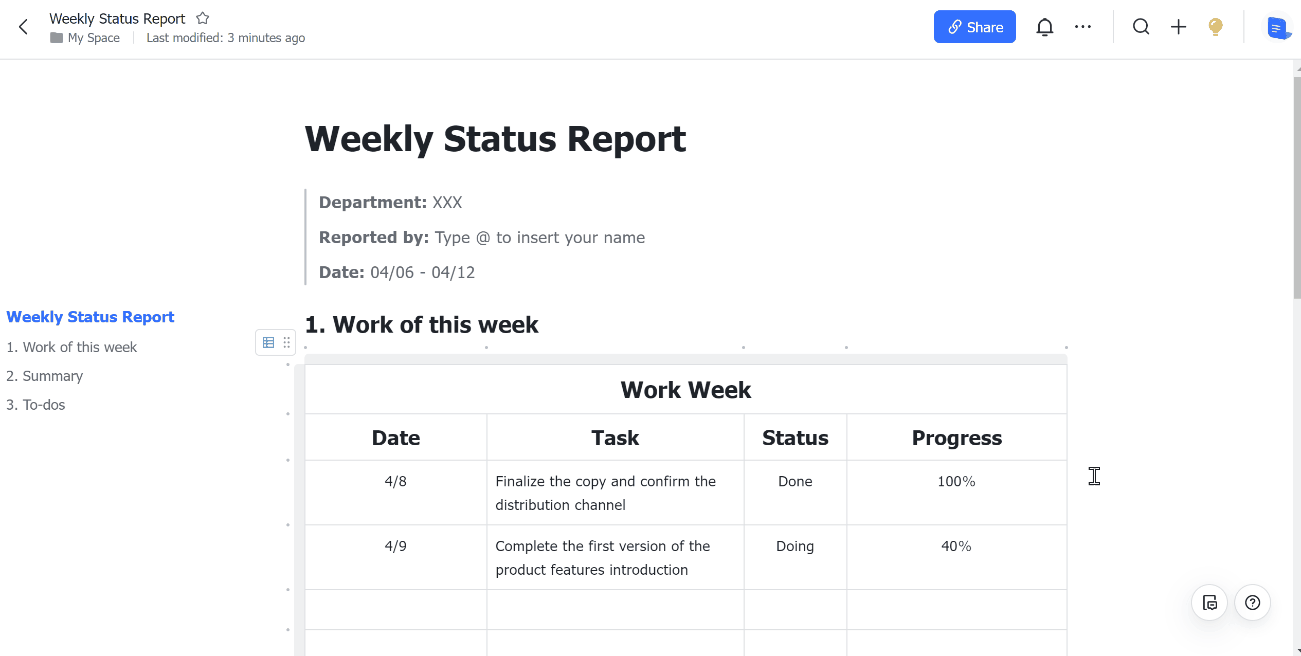Click the 'Type @ to insert your name' field
The image size is (1301, 656).
(540, 238)
